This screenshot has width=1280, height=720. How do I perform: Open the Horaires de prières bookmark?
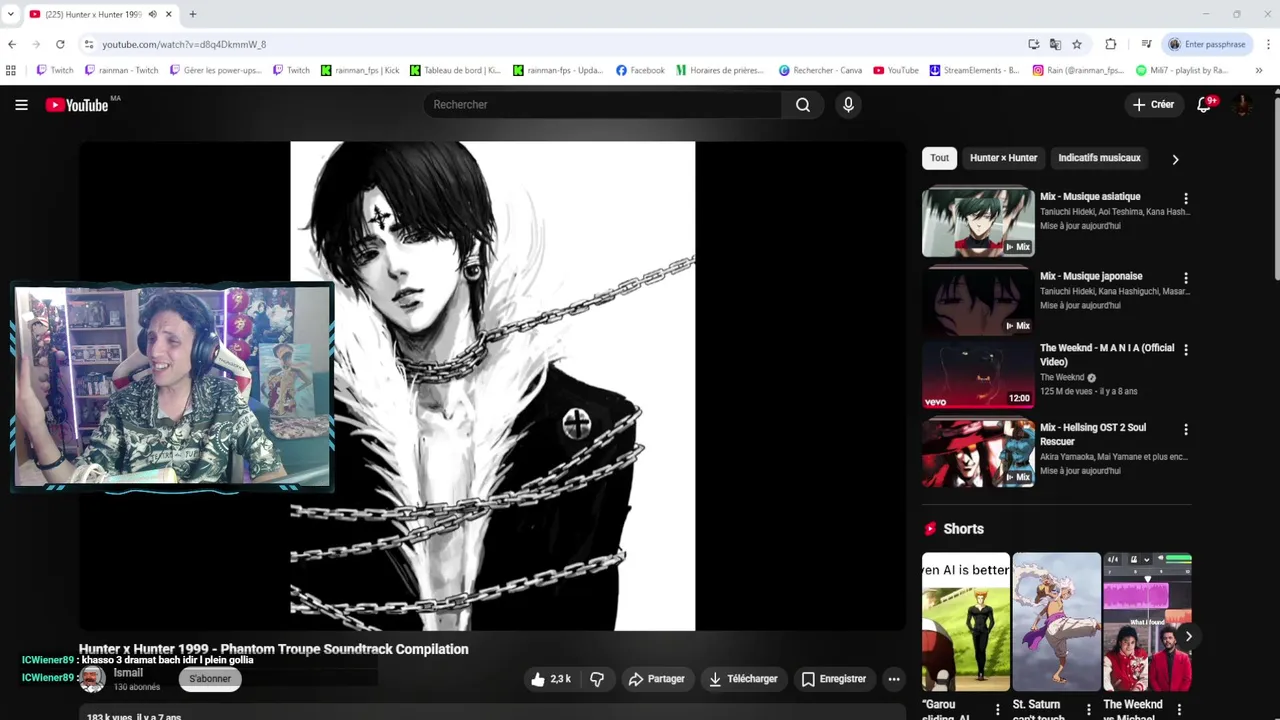coord(720,70)
